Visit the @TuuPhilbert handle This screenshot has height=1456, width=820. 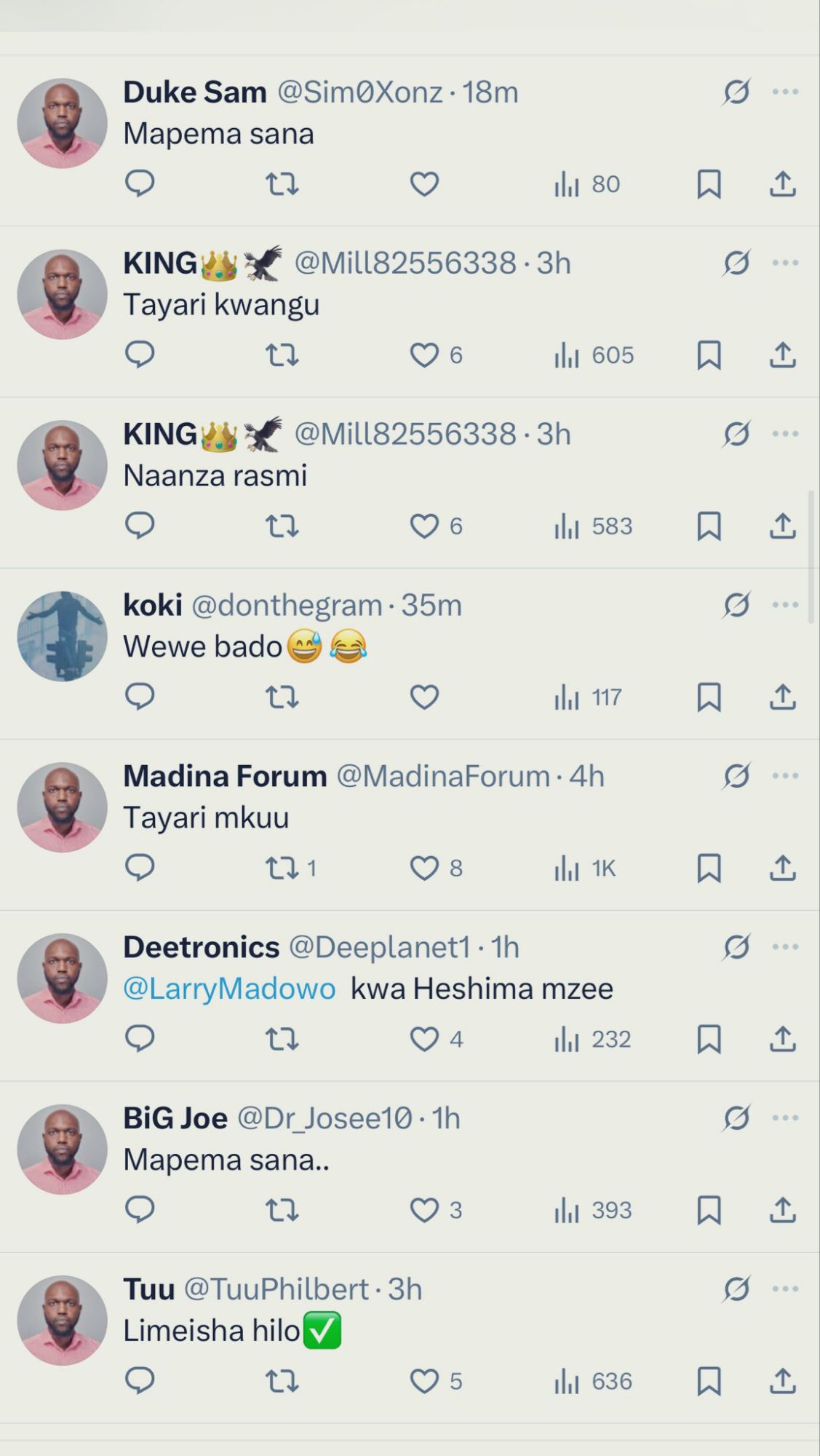pos(276,1289)
